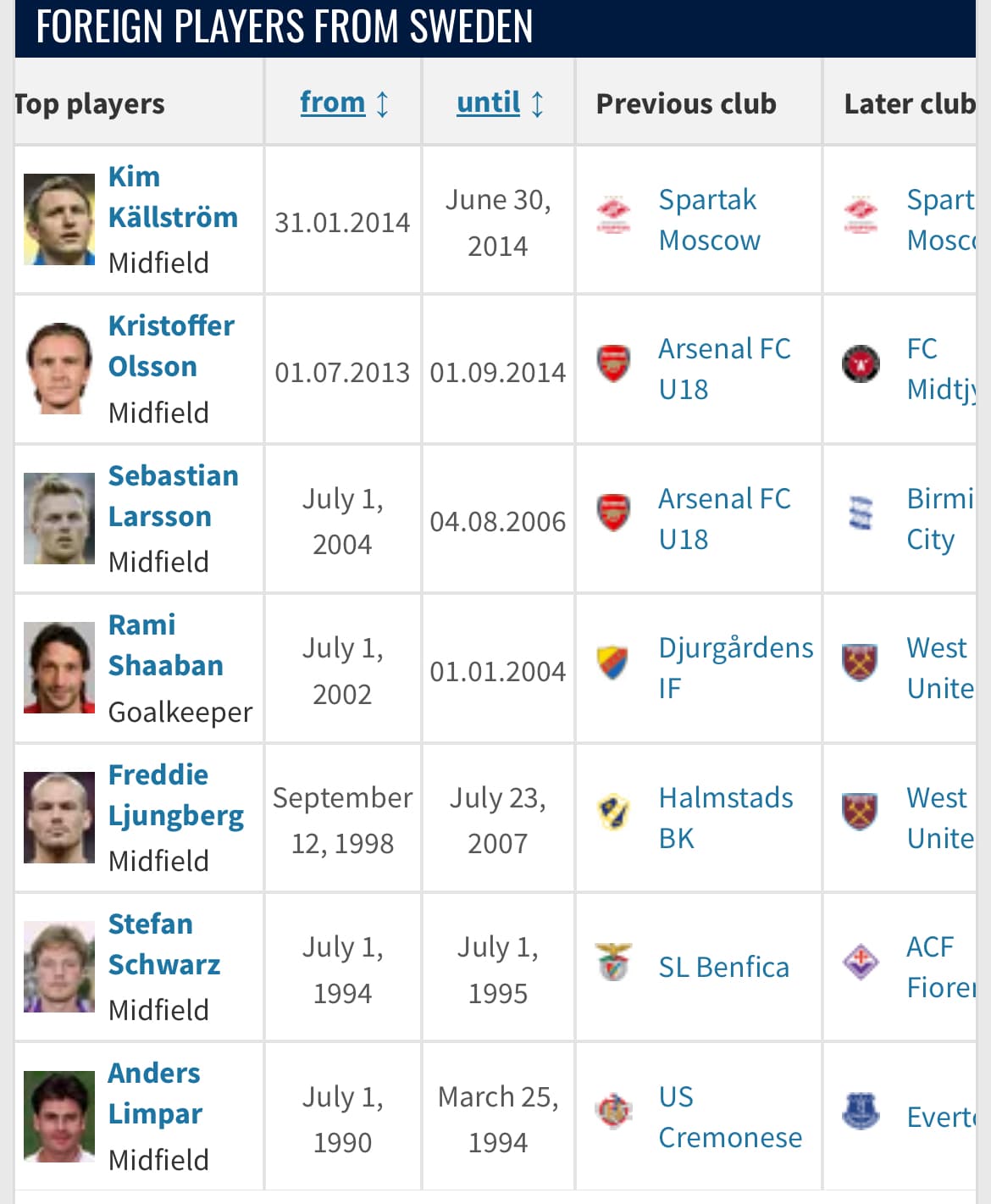991x1204 pixels.
Task: Click Birmingham City crest icon
Action: pyautogui.click(x=861, y=513)
